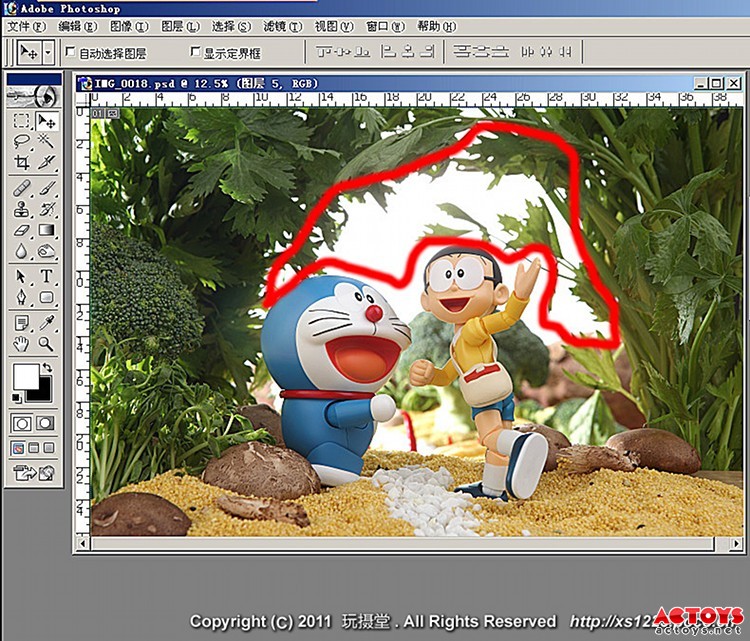
Task: Open the 窗口(W) menu
Action: click(385, 26)
